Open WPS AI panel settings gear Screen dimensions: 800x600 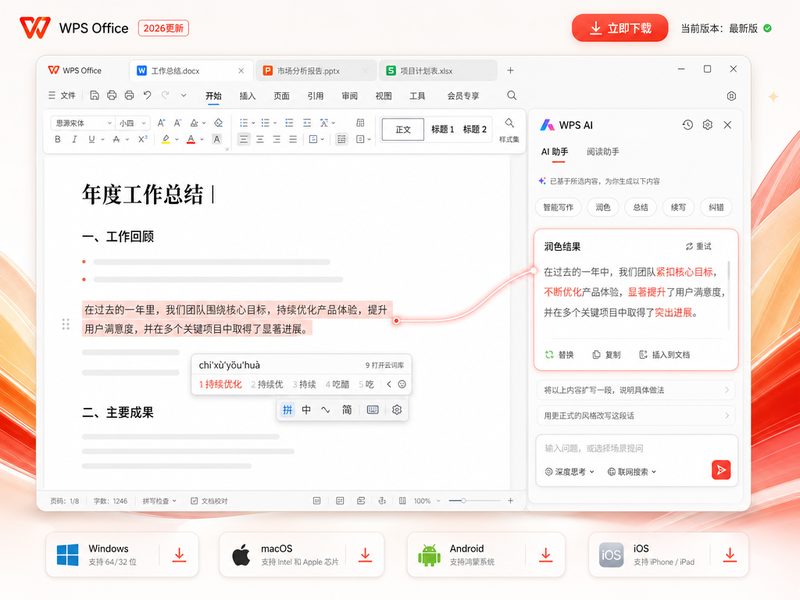click(x=708, y=124)
